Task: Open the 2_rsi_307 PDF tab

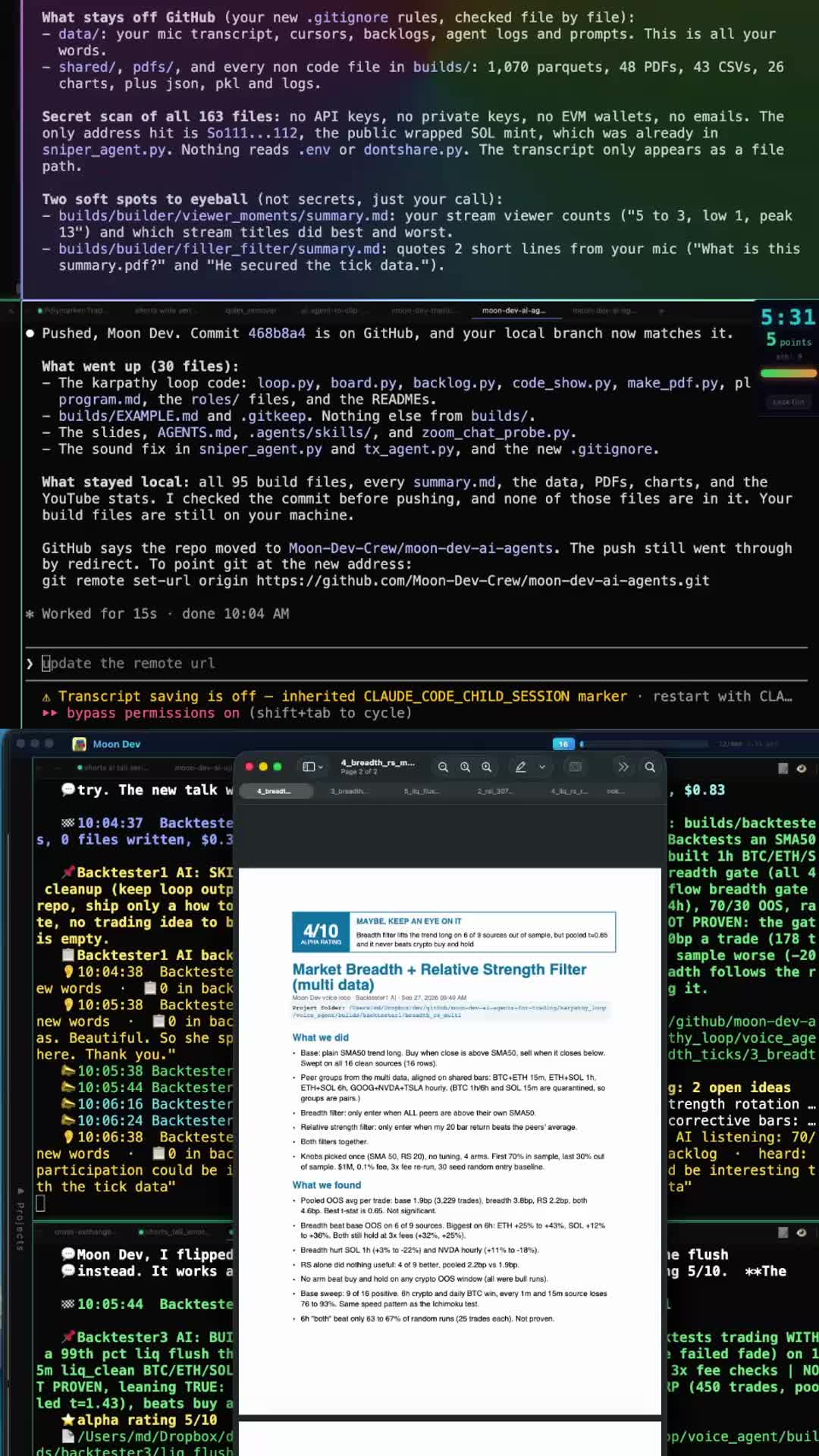Action: [494, 791]
